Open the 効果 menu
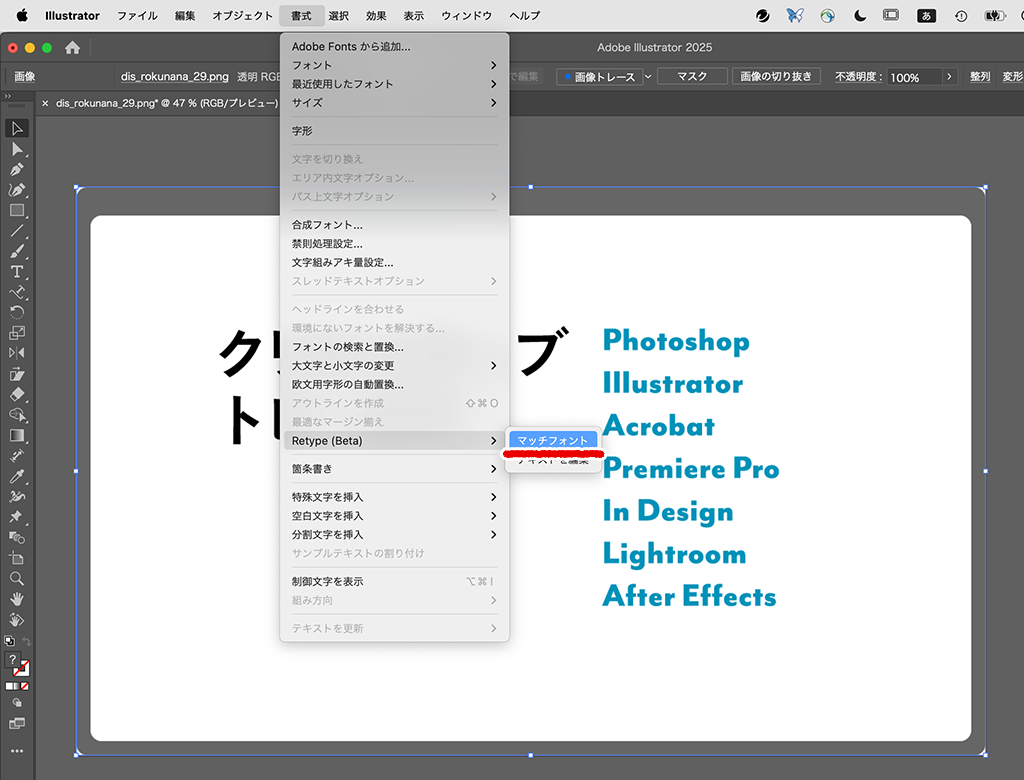 (x=376, y=16)
